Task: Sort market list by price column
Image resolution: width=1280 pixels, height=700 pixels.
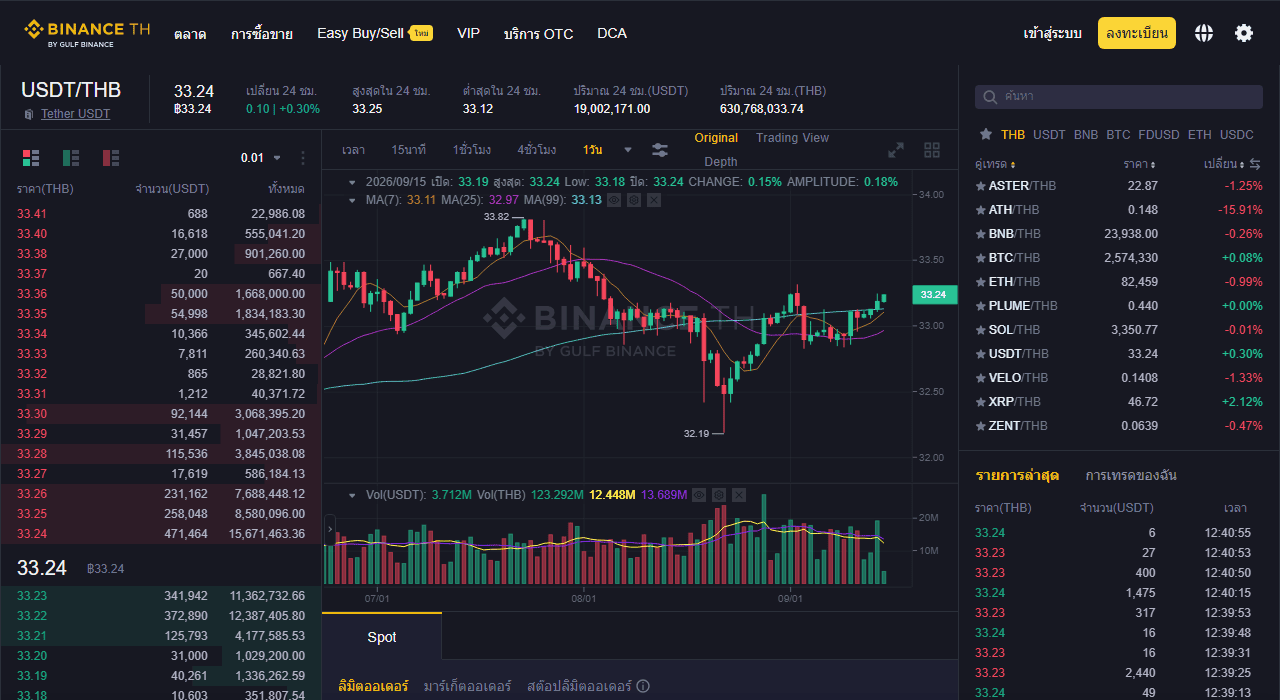Action: click(1140, 164)
